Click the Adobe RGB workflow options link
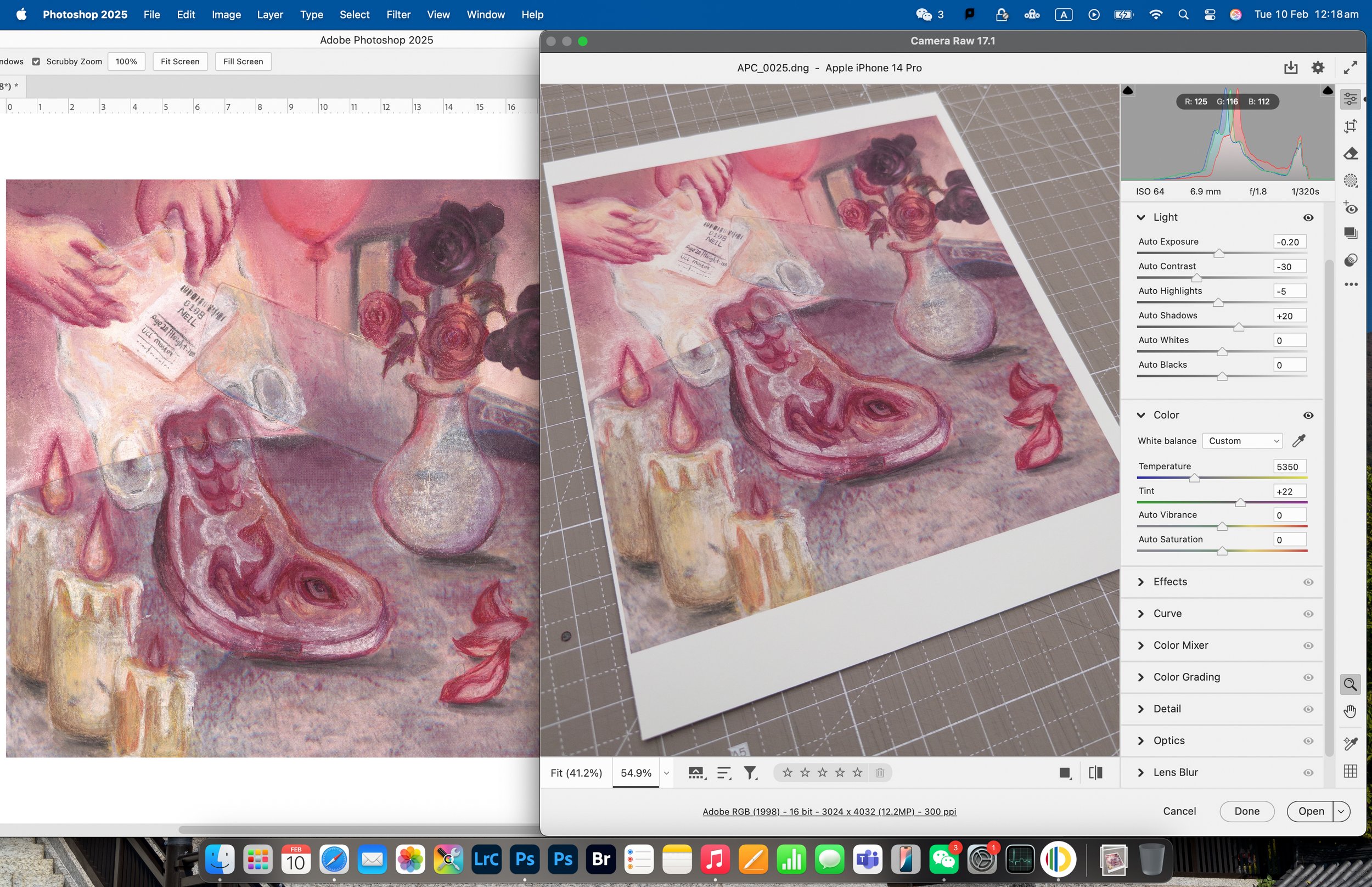This screenshot has width=1372, height=887. click(829, 812)
